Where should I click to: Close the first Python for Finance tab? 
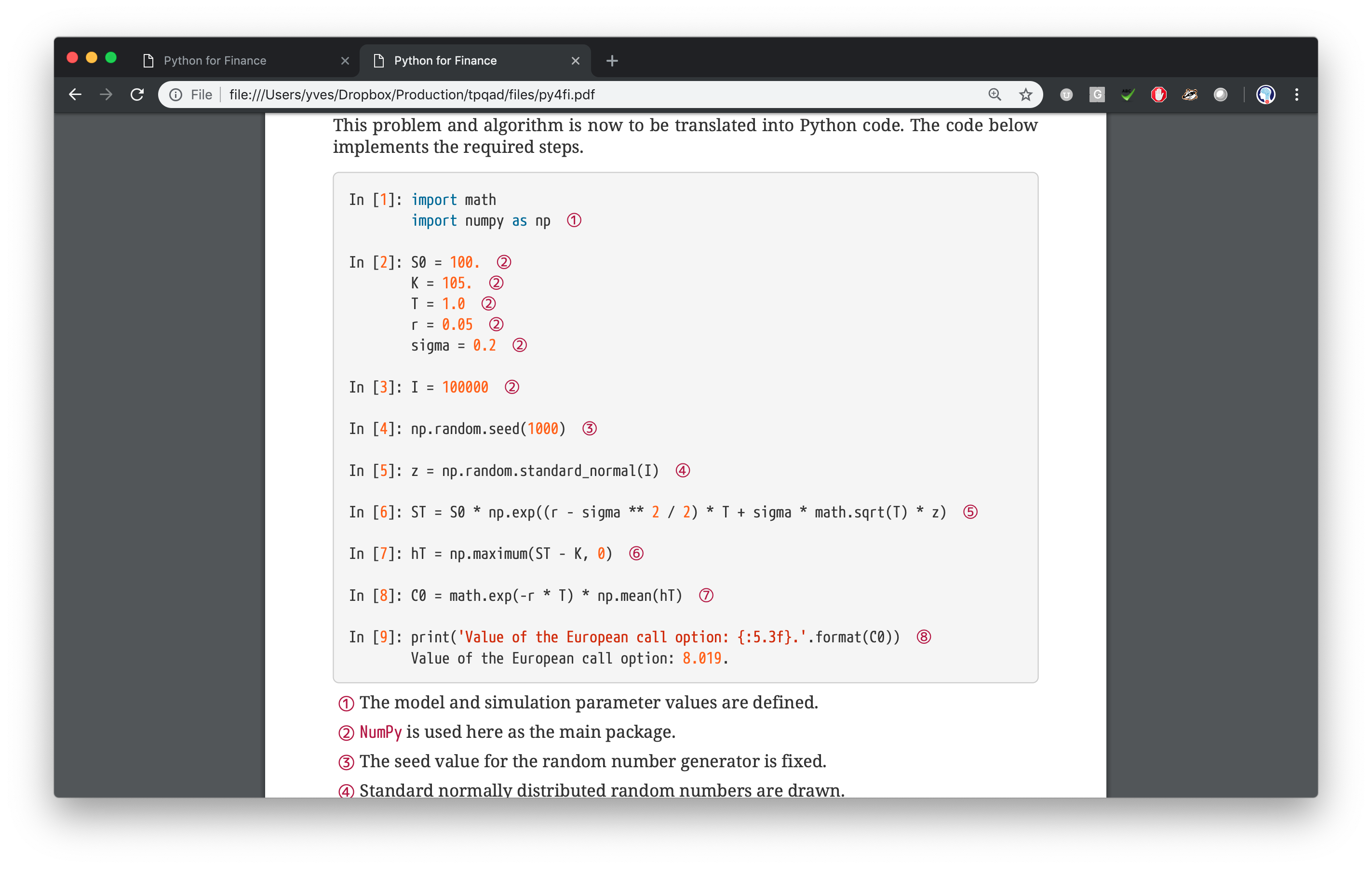[x=345, y=60]
